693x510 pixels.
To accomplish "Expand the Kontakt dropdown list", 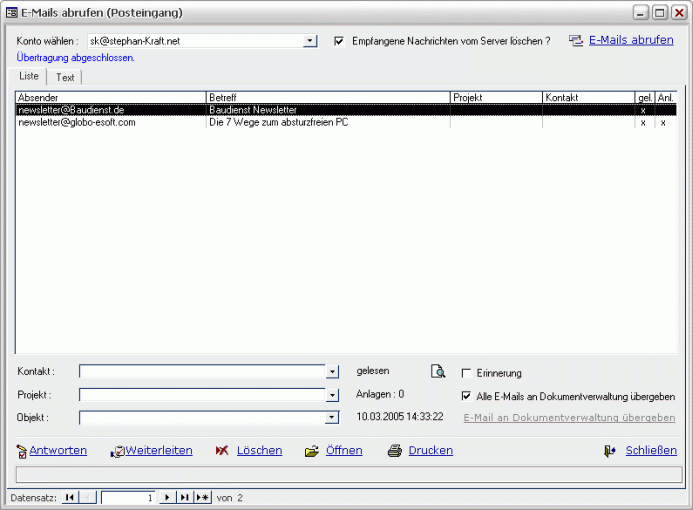I will point(333,372).
